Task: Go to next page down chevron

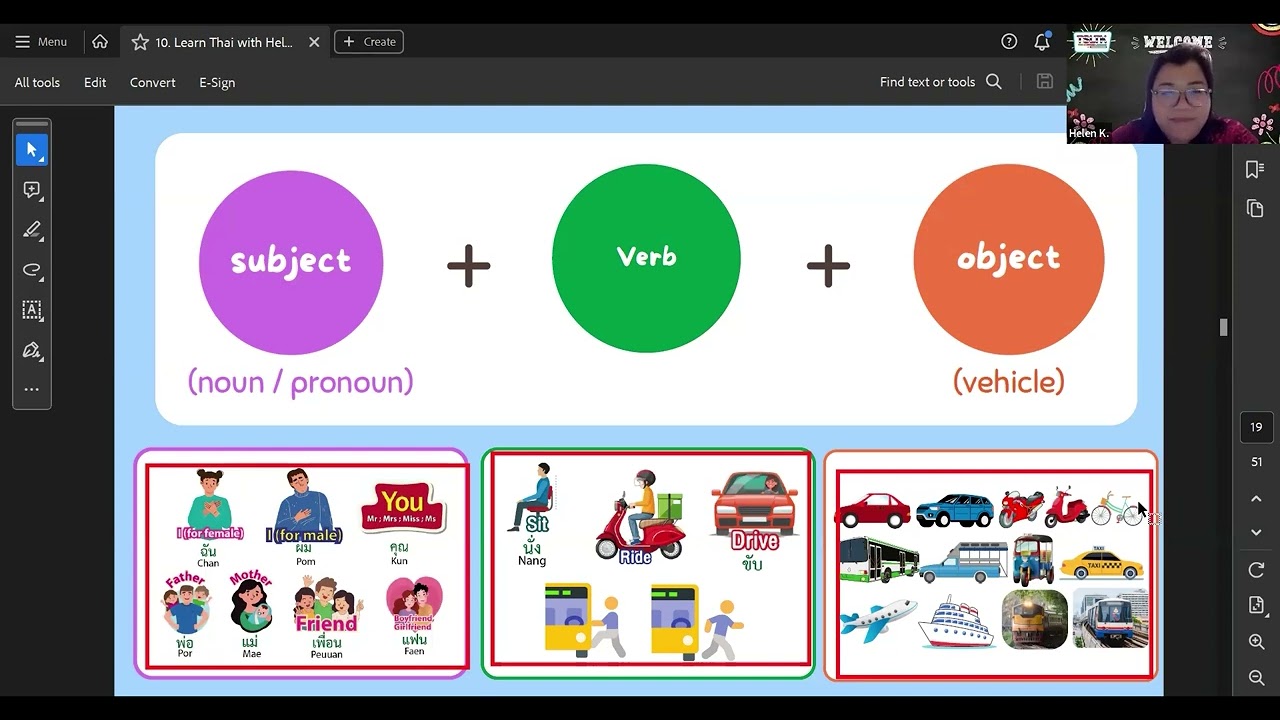Action: pyautogui.click(x=1256, y=533)
